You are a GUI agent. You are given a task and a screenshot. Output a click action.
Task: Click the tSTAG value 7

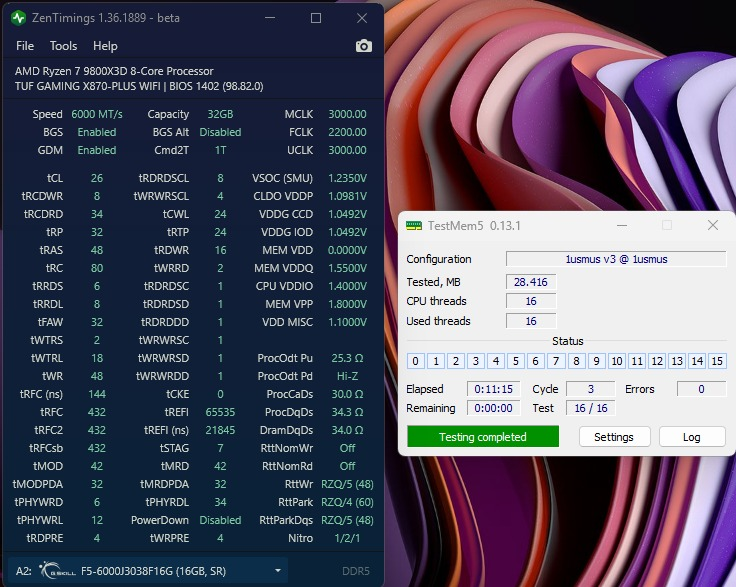pos(220,448)
